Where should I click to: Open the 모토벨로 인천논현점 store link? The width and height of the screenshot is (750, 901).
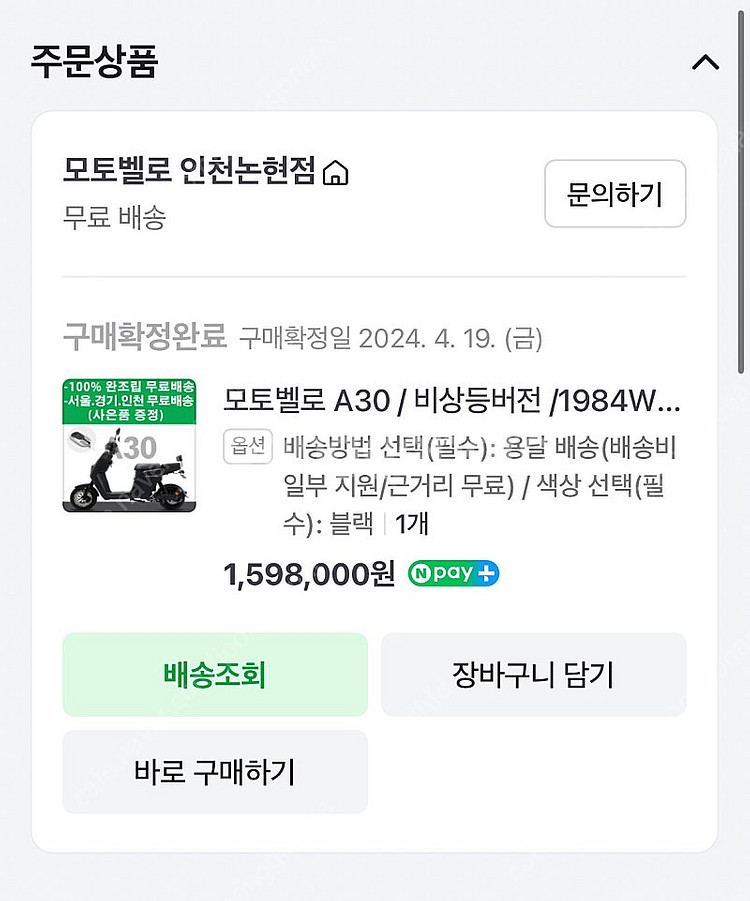click(190, 172)
